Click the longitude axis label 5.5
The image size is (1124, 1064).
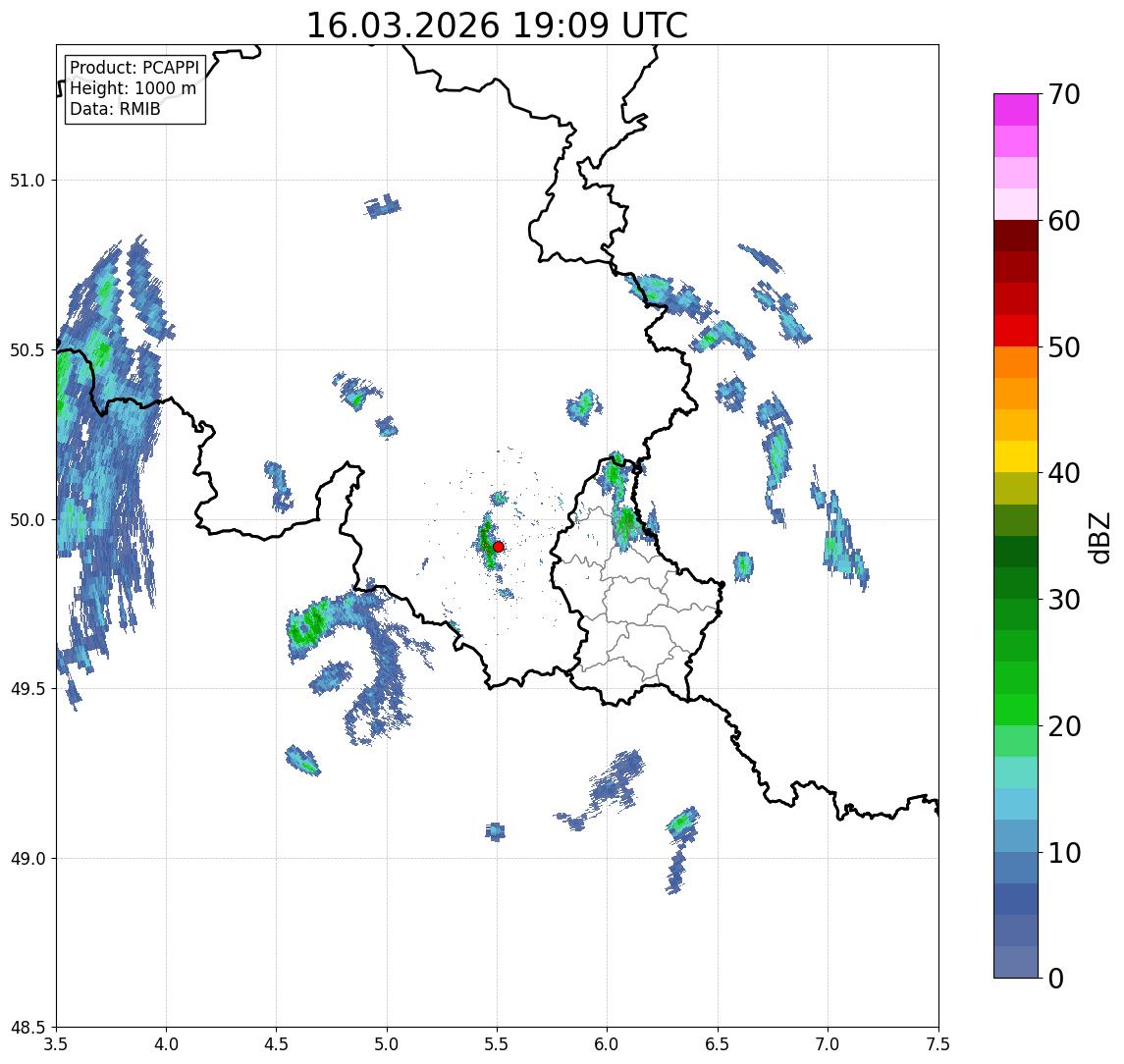[498, 1044]
